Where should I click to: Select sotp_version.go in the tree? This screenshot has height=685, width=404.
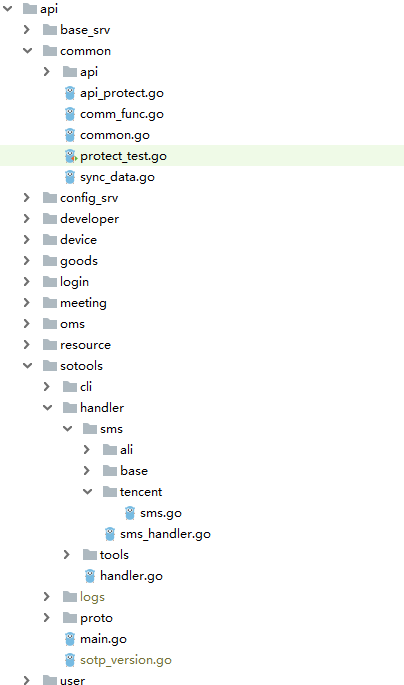(x=126, y=660)
